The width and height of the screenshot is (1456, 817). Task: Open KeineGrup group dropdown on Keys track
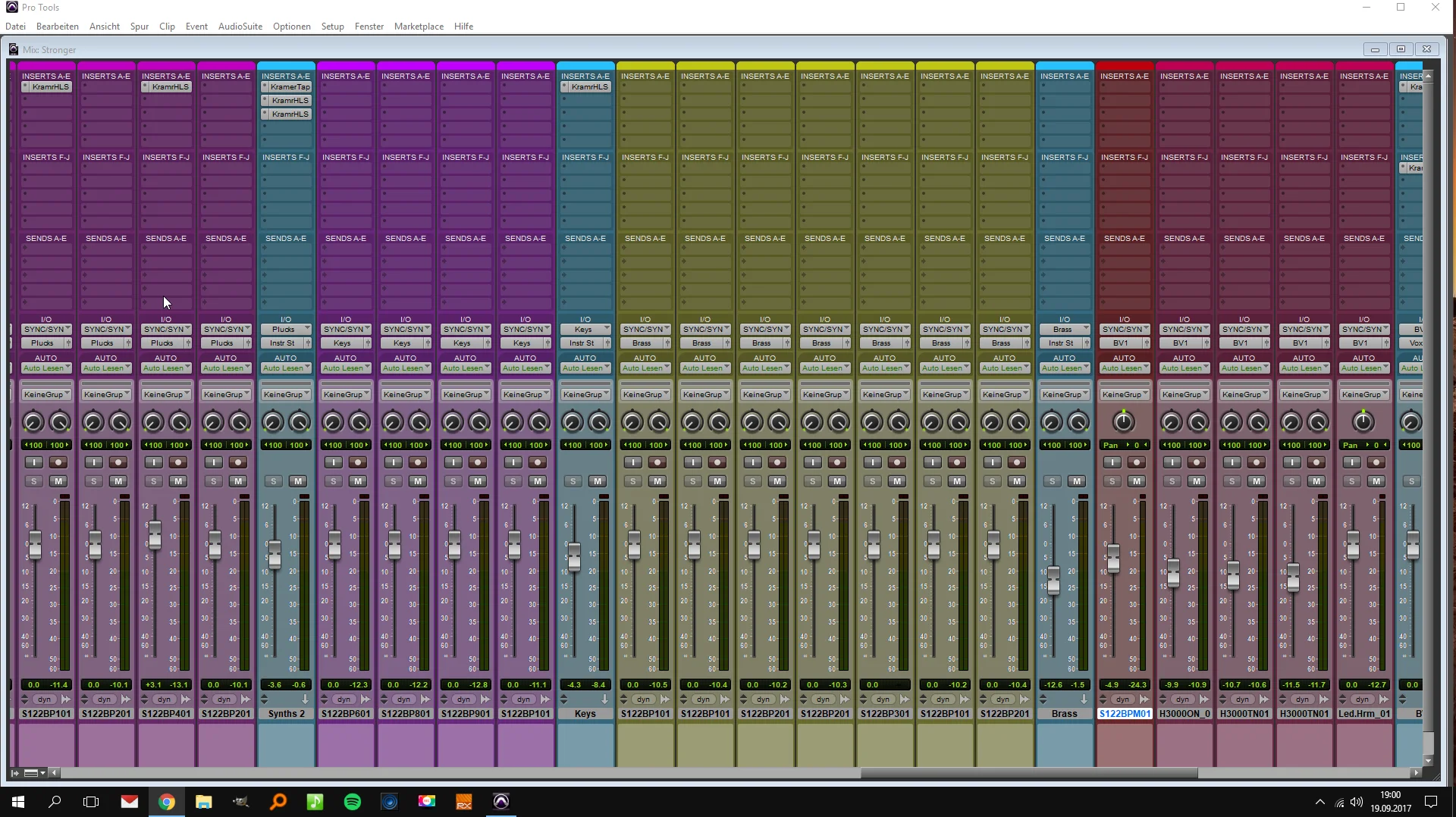click(585, 394)
